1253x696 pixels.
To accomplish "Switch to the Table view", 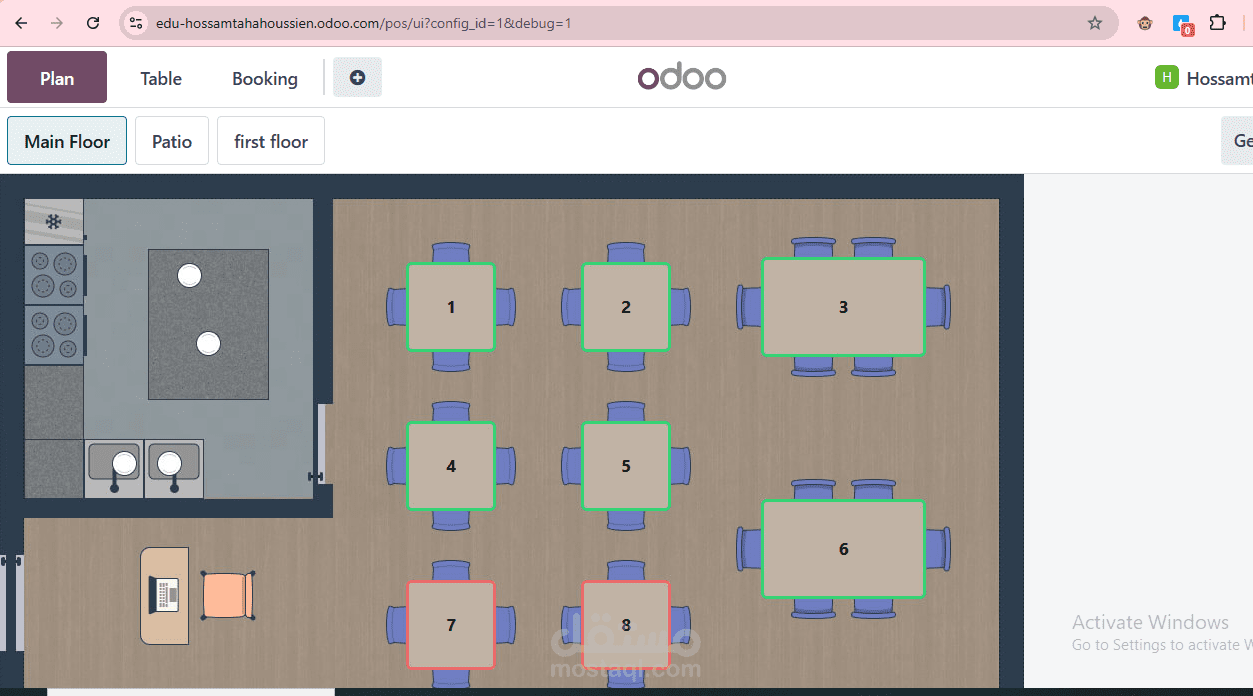I will pyautogui.click(x=161, y=78).
